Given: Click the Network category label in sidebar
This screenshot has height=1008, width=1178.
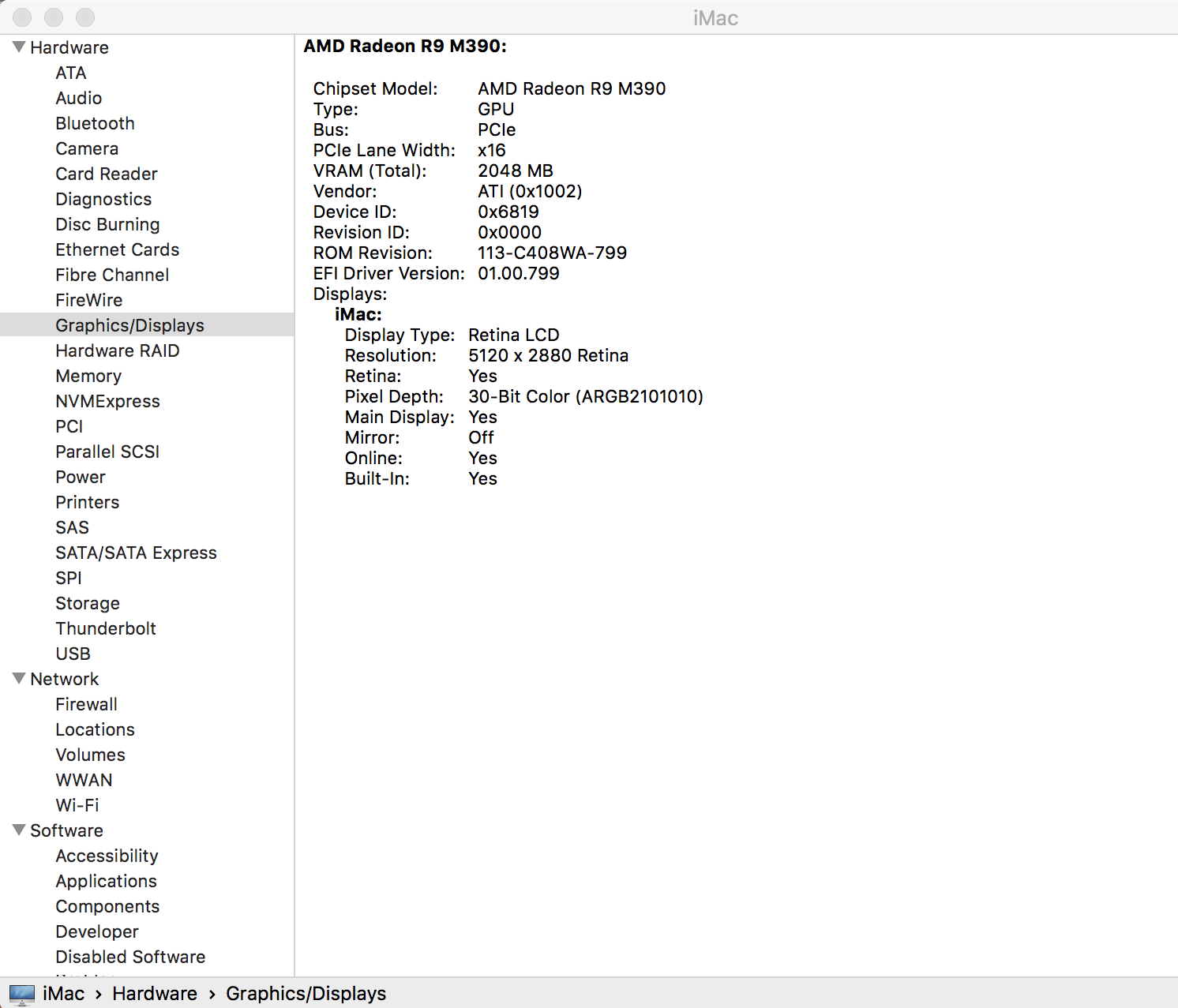Looking at the screenshot, I should [x=65, y=679].
